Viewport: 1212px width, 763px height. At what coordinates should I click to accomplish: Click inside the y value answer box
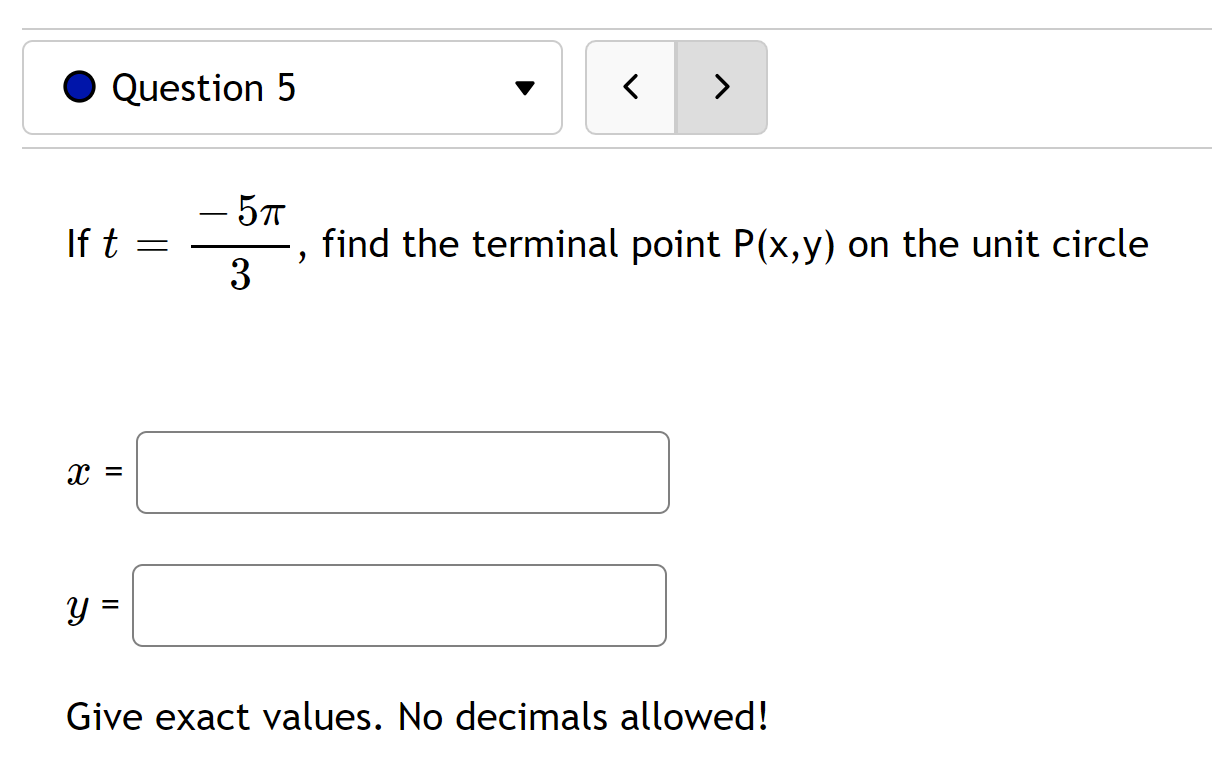click(399, 605)
